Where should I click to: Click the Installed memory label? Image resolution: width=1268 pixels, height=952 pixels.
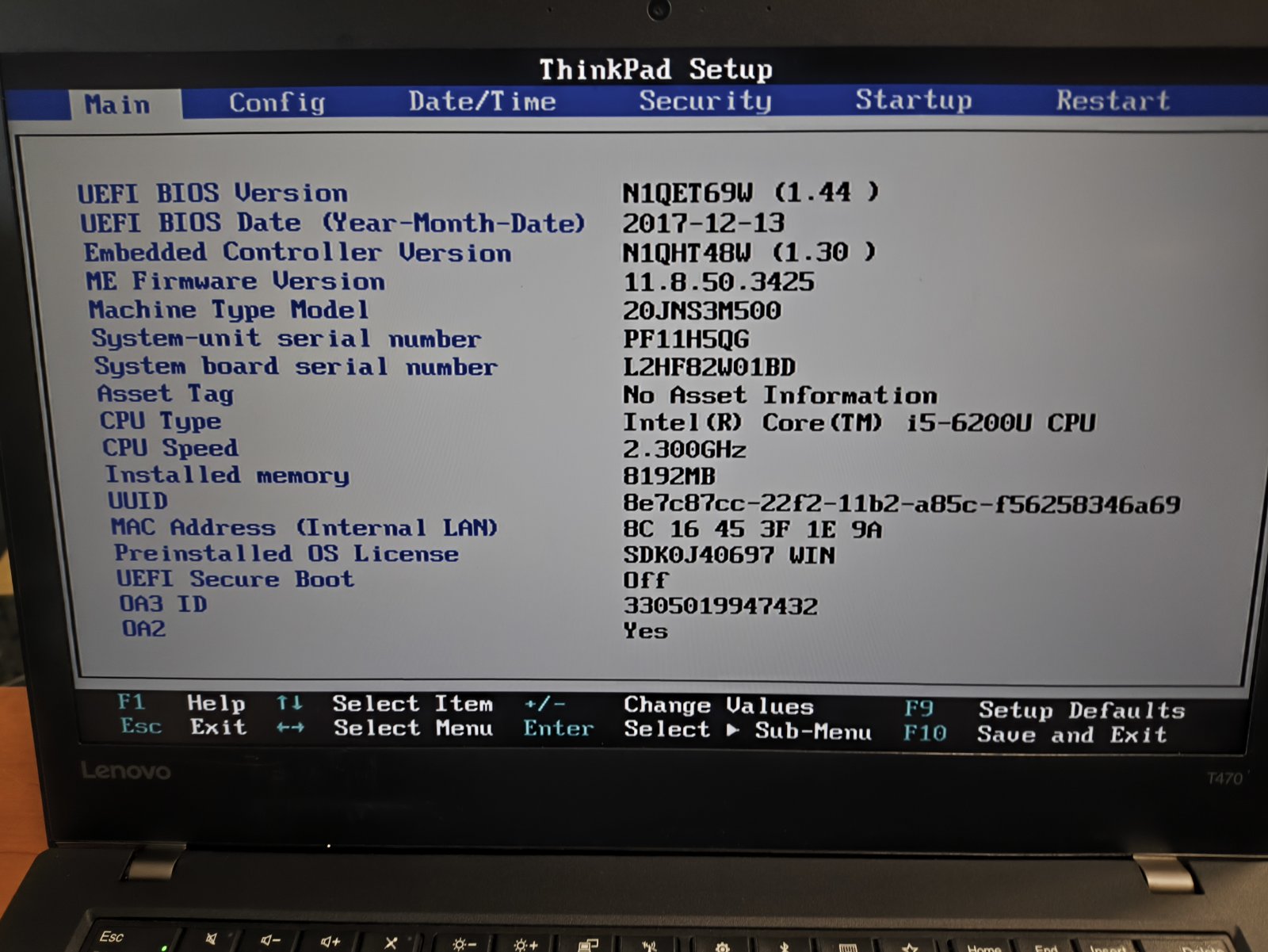tap(227, 475)
